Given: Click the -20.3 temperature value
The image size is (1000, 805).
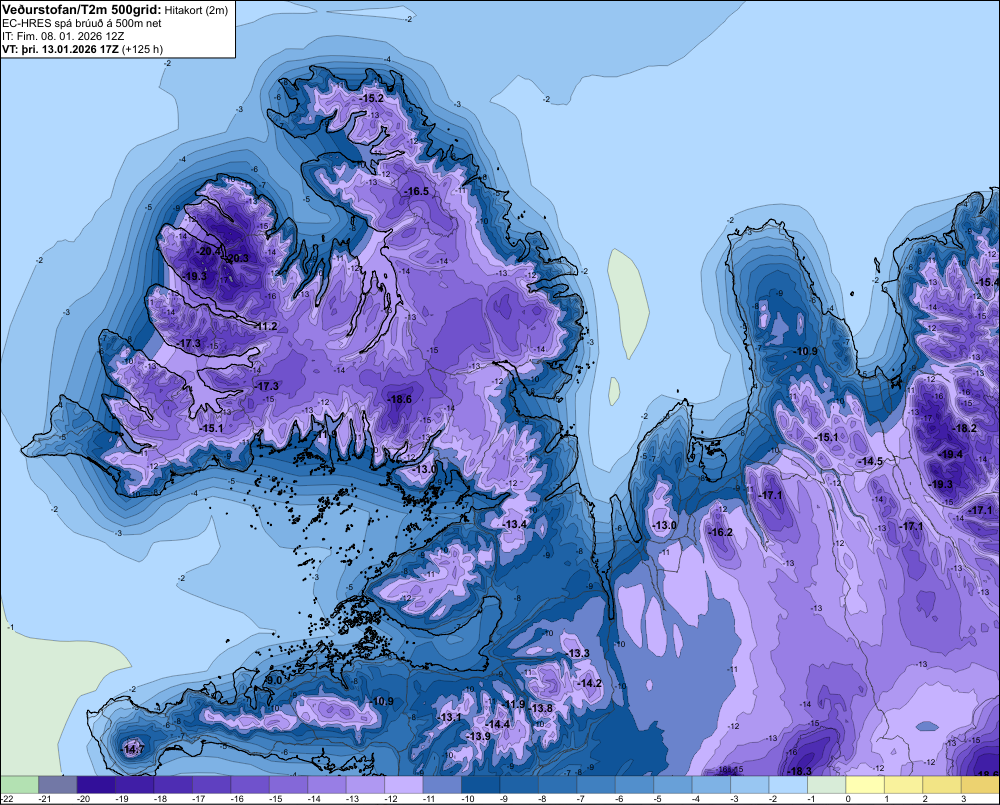Looking at the screenshot, I should click(237, 258).
